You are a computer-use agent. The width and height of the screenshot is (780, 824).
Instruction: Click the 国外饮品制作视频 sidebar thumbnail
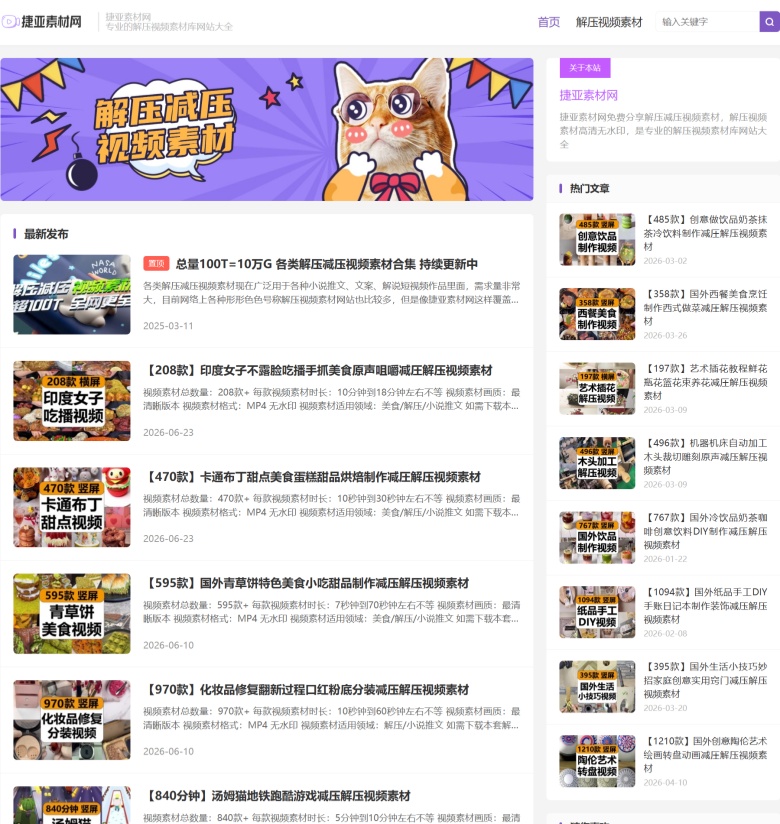click(x=597, y=538)
